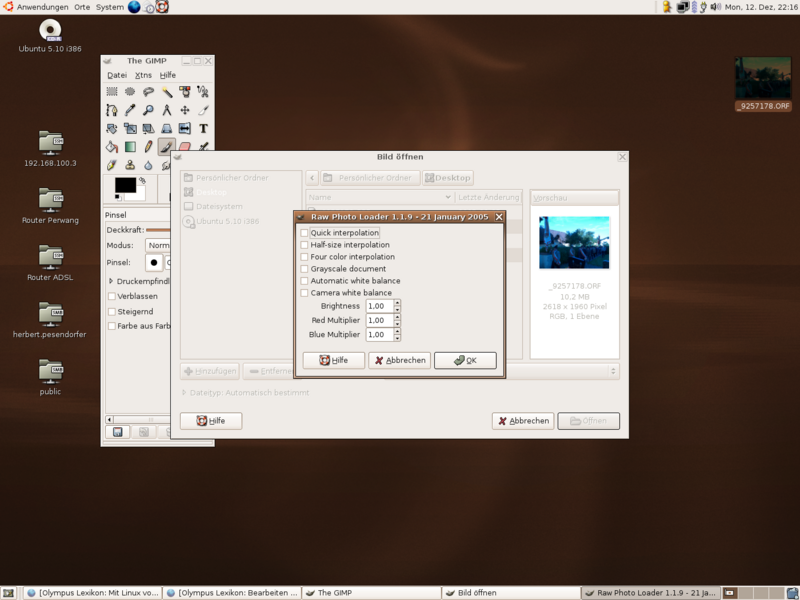The height and width of the screenshot is (600, 800).
Task: Switch to the Eraser tool
Action: pyautogui.click(x=184, y=147)
